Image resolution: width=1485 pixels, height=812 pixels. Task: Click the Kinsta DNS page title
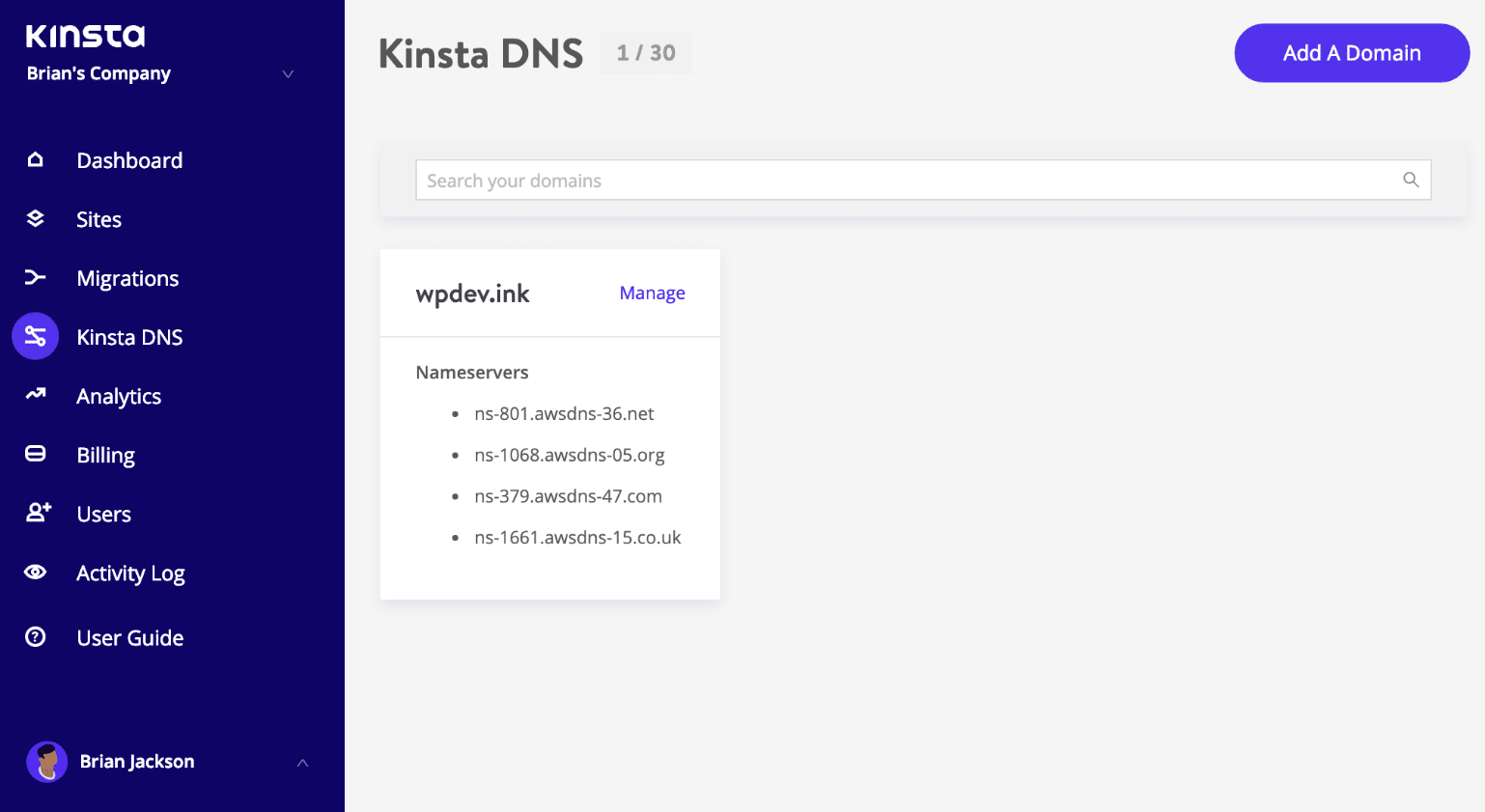[x=481, y=54]
